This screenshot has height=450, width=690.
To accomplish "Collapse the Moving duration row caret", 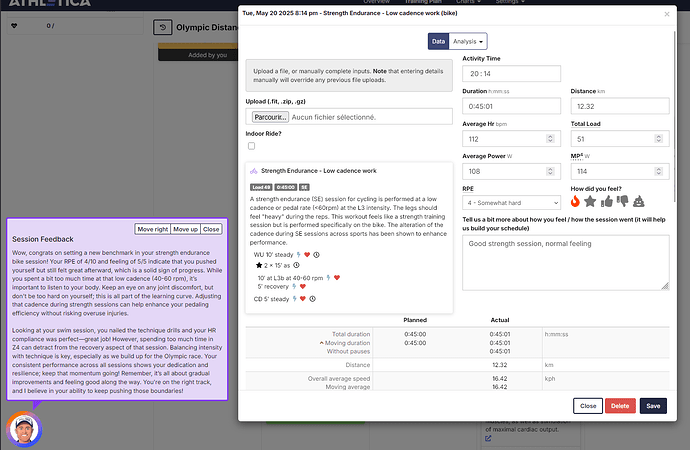I will coord(322,343).
